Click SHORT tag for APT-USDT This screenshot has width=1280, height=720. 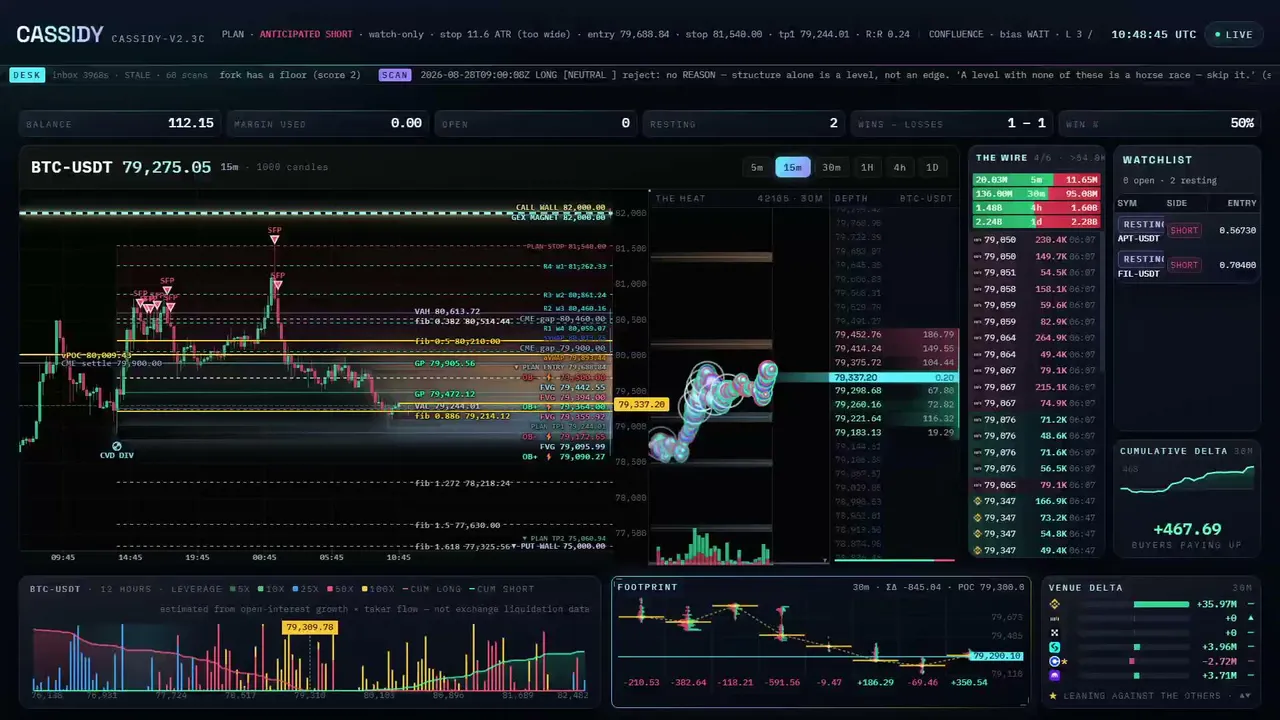[1184, 230]
